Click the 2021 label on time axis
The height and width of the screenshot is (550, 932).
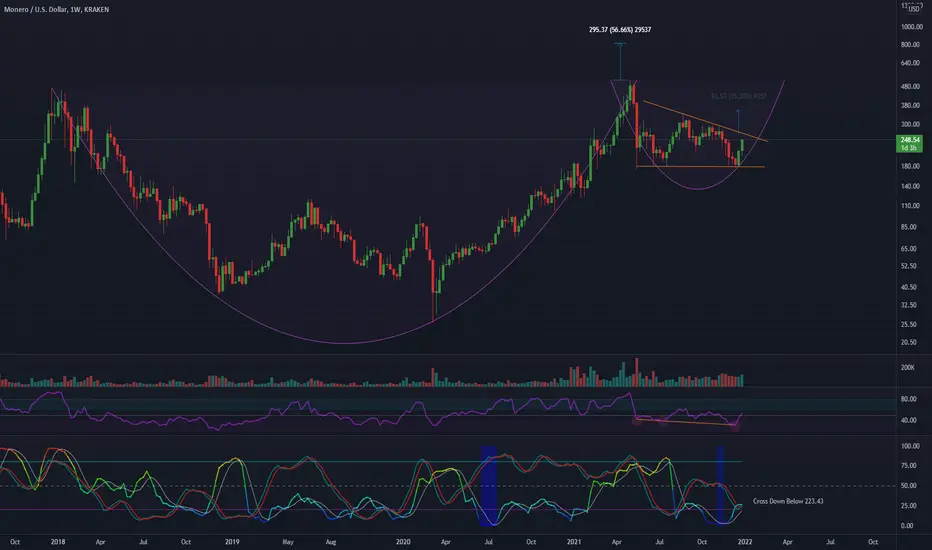tap(574, 542)
